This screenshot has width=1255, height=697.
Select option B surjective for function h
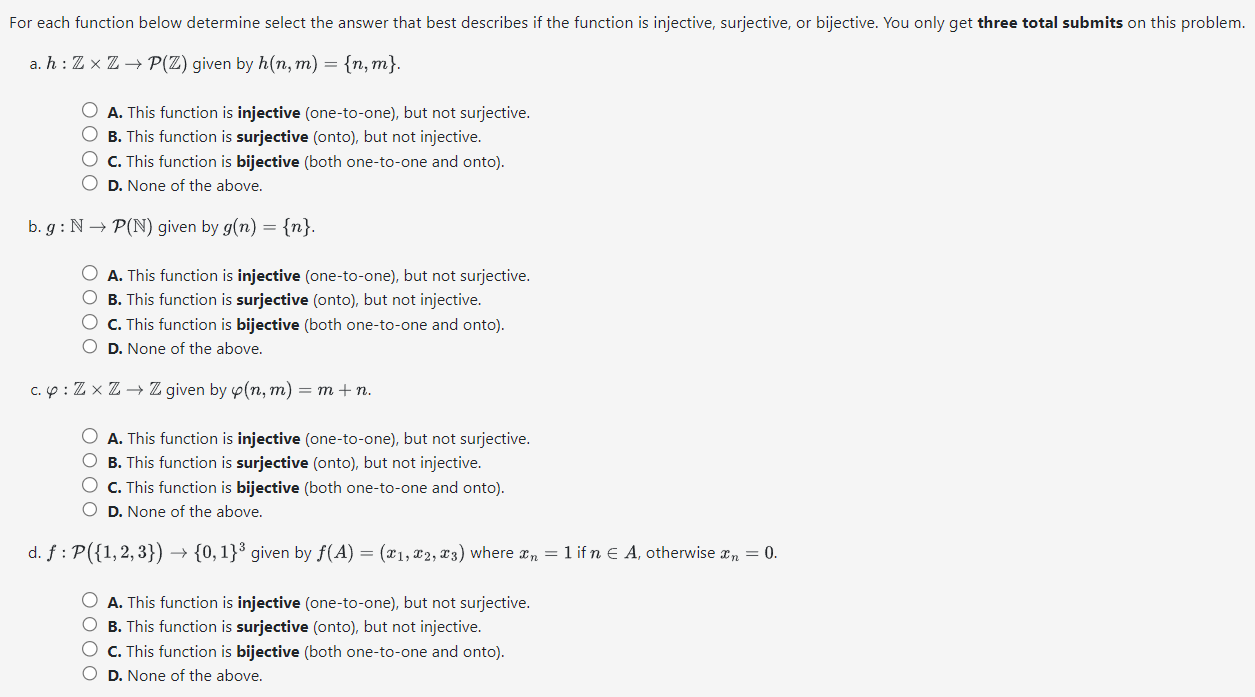tap(89, 134)
